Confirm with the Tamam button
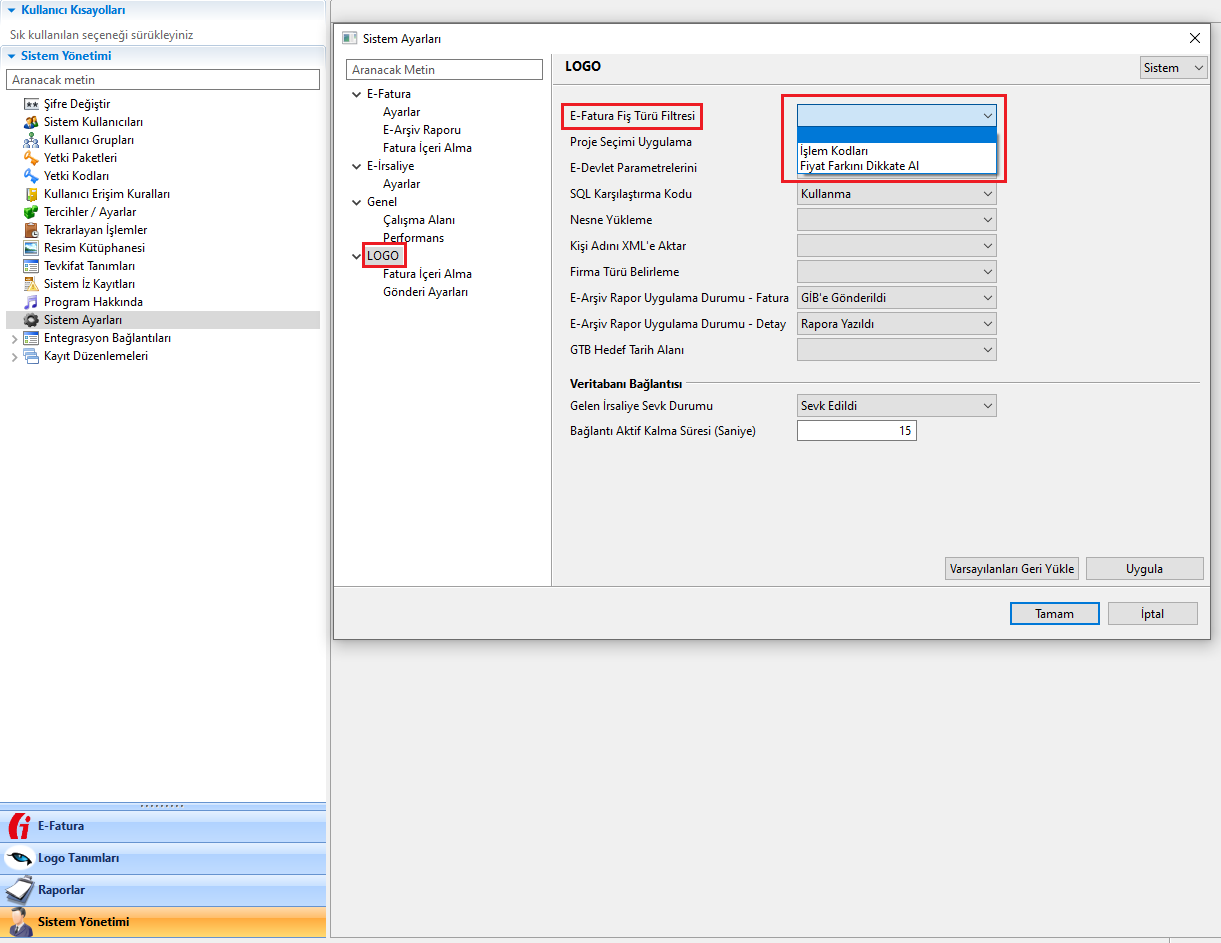Screen dimensions: 1221x943 pyautogui.click(x=1055, y=614)
